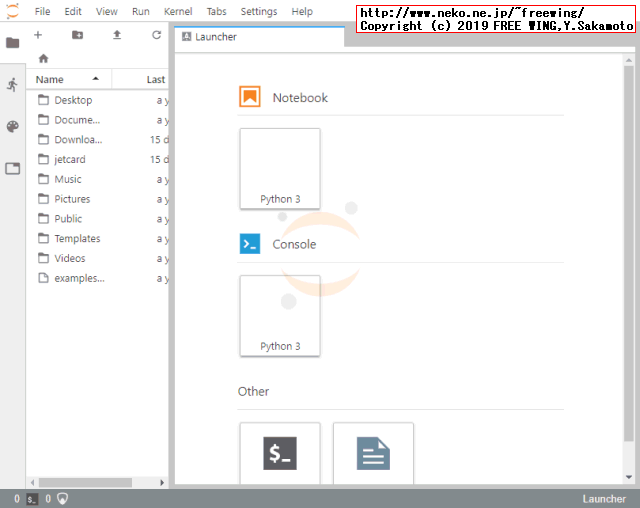Sort files by the Name column header

[50, 79]
